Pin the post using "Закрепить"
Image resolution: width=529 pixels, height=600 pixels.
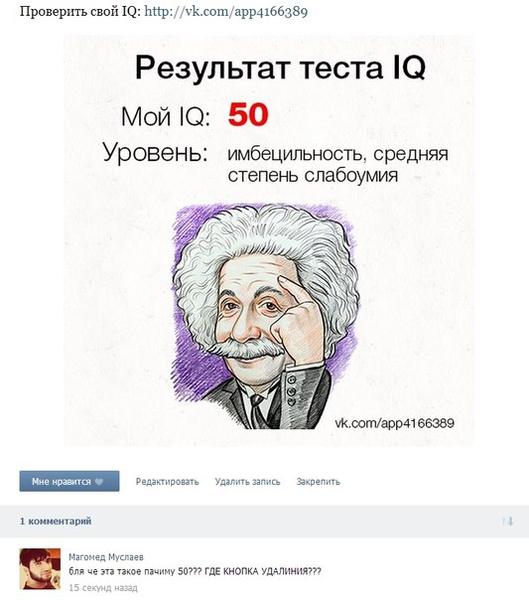[x=318, y=481]
